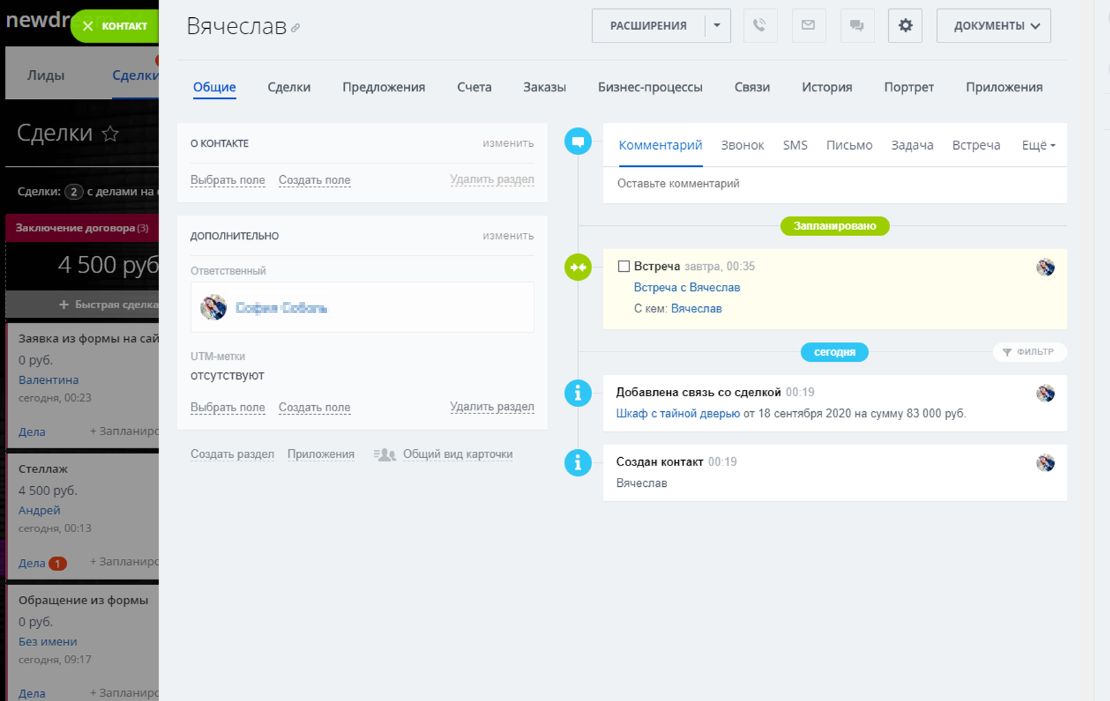
Task: Click Создать раздел link
Action: [232, 454]
